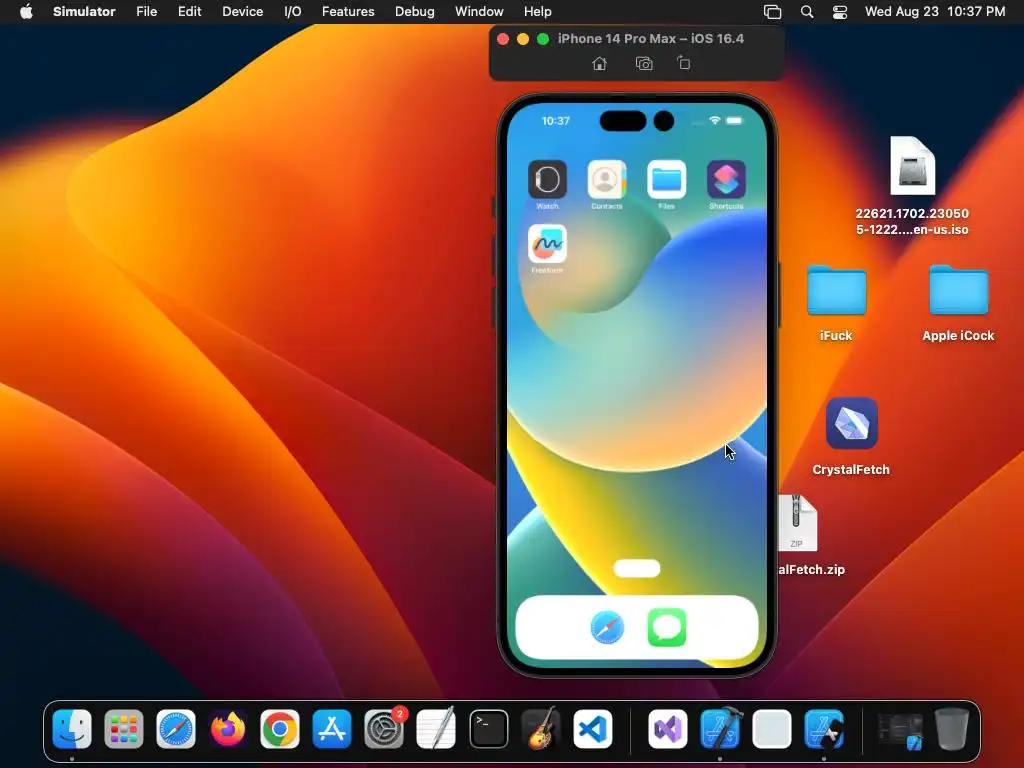Launch Safari from the macOS Dock
This screenshot has width=1024, height=768.
(176, 729)
